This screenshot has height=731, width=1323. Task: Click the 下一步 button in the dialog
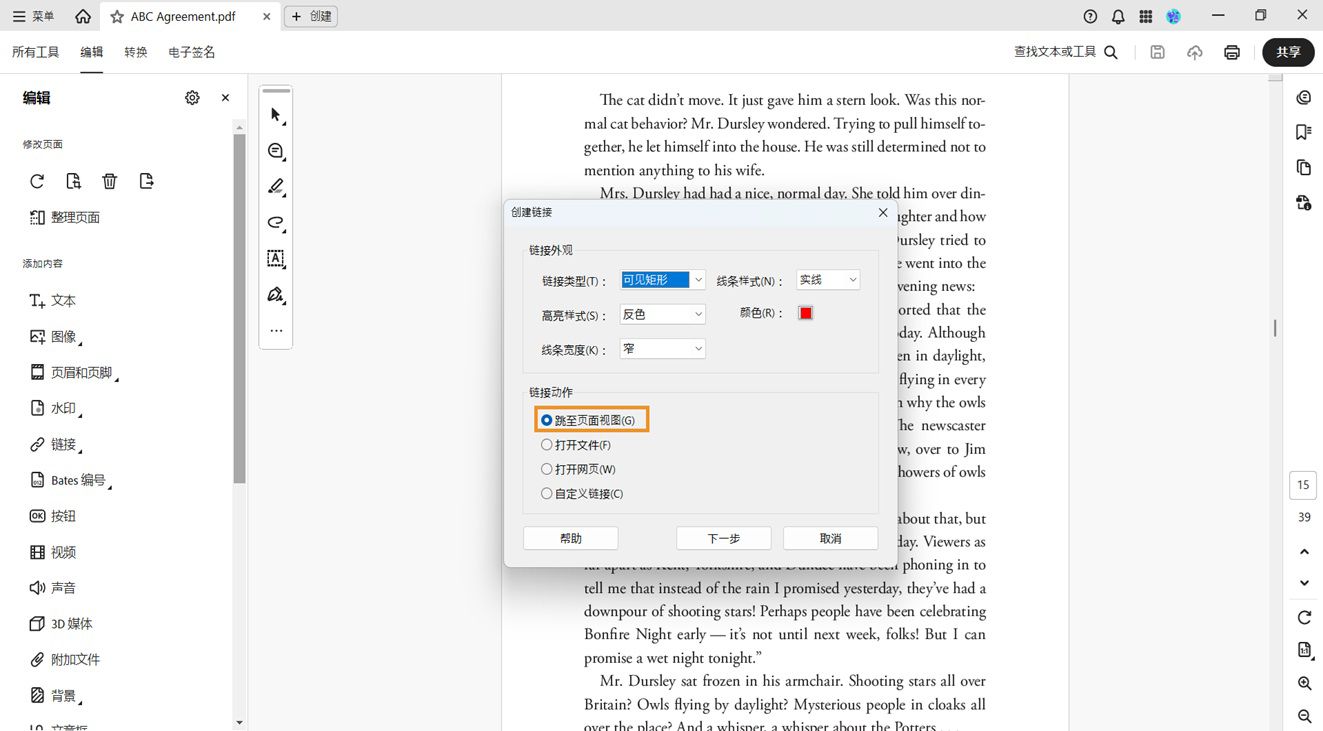(723, 538)
